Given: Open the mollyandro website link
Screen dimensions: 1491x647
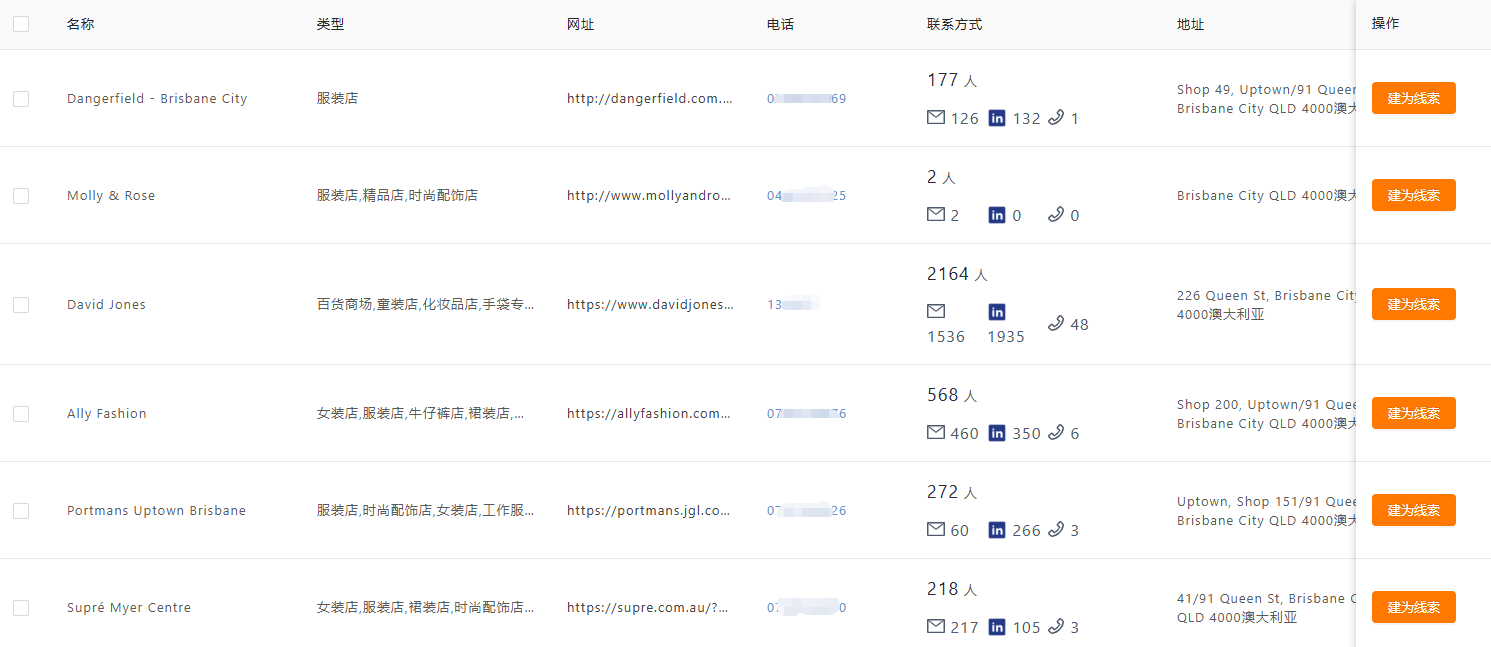Looking at the screenshot, I should [x=650, y=196].
